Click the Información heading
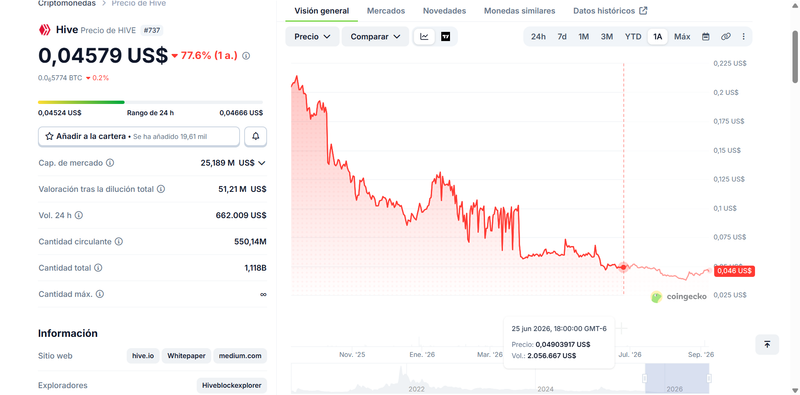The width and height of the screenshot is (800, 395). pos(68,333)
